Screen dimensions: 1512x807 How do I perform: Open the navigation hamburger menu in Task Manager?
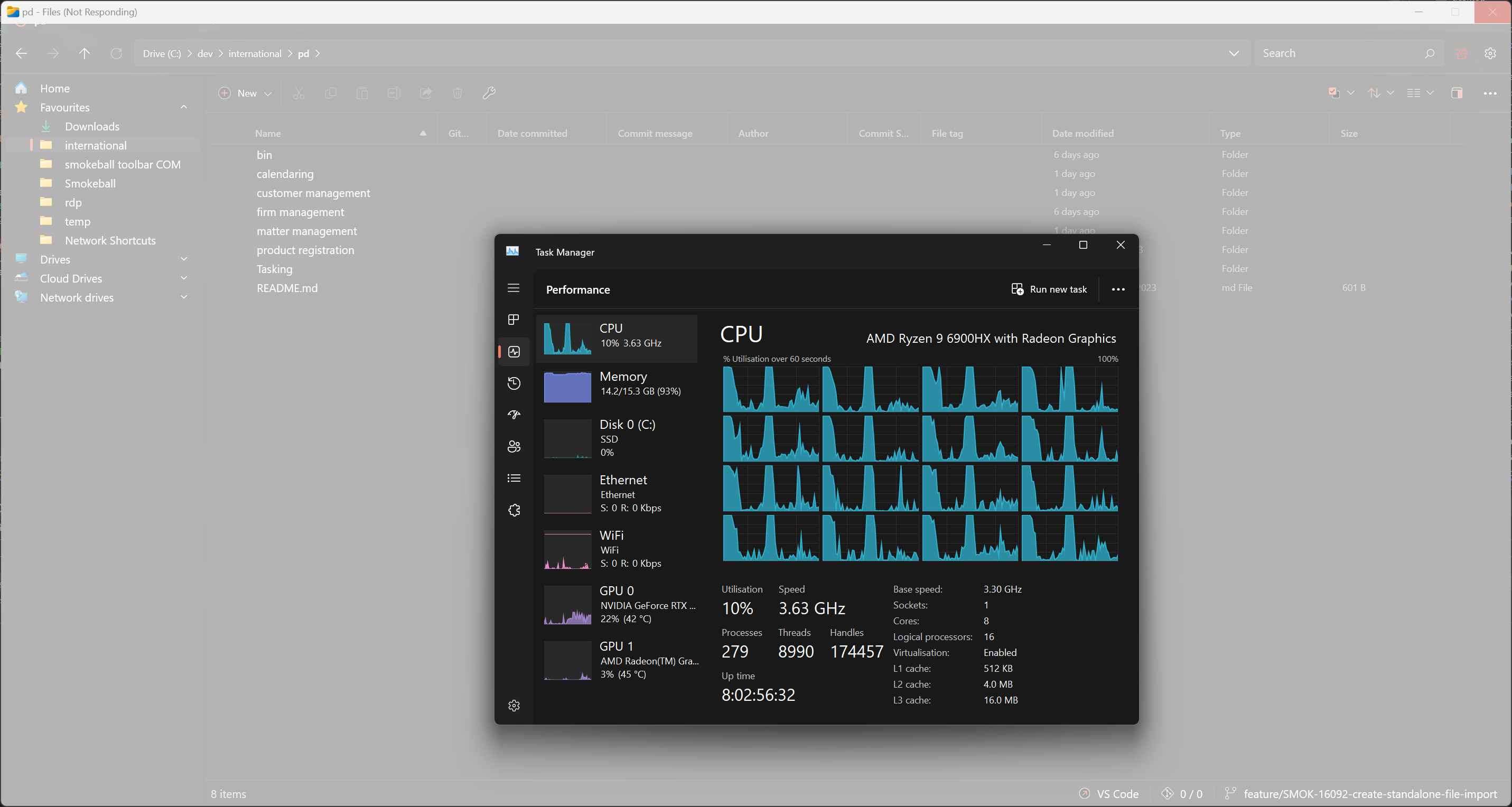tap(514, 288)
